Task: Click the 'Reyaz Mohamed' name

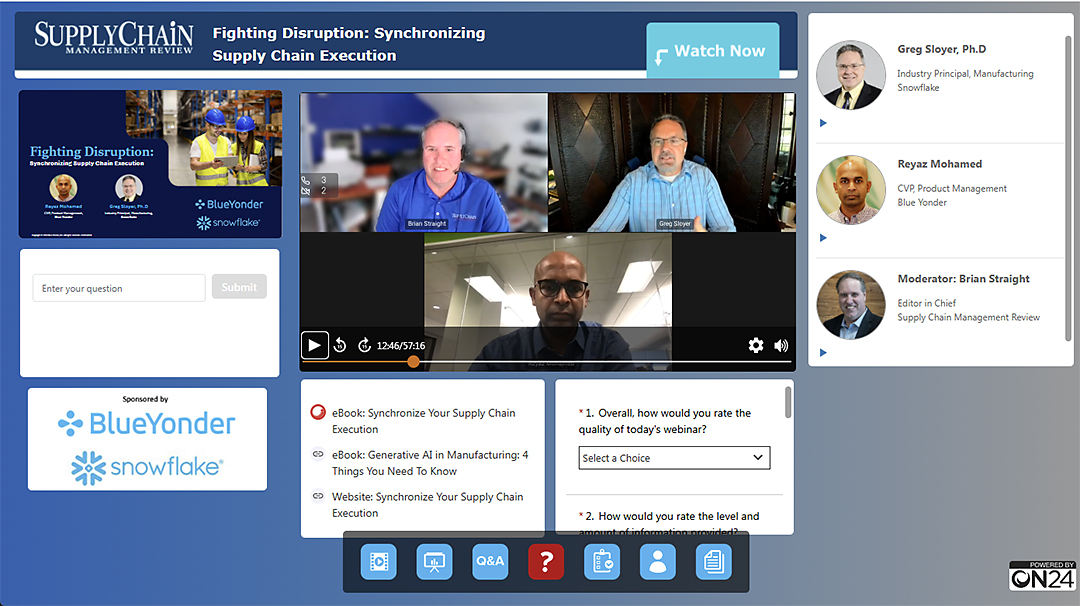Action: point(939,164)
